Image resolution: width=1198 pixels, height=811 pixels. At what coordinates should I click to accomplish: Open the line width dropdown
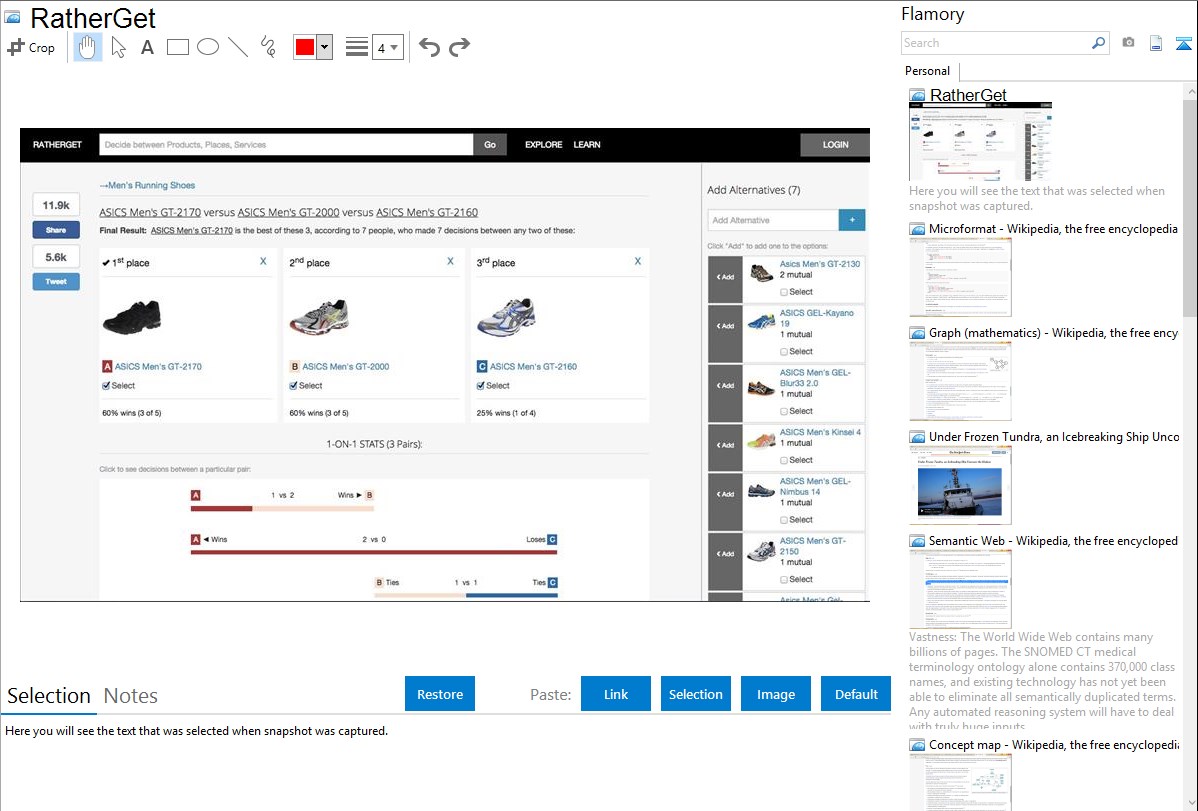388,47
